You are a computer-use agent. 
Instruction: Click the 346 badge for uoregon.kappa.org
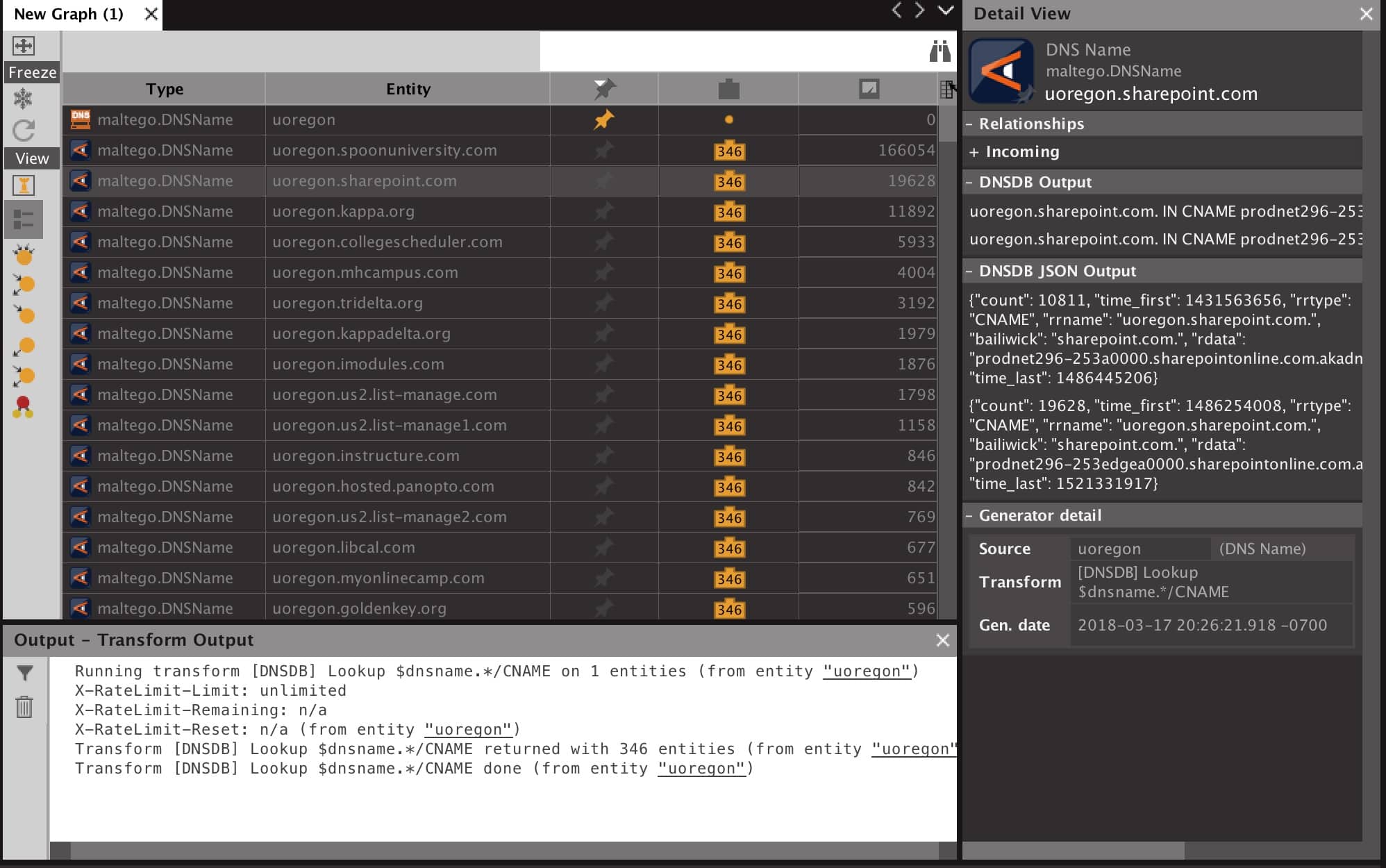tap(729, 212)
